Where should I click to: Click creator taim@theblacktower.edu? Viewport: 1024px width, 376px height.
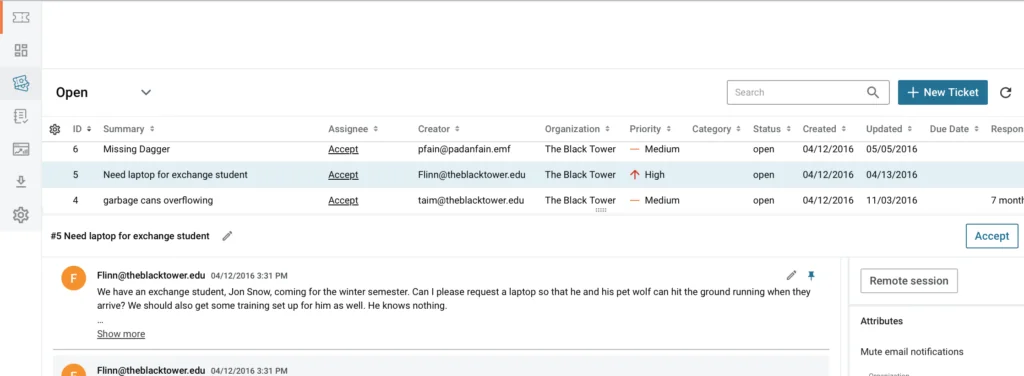471,200
